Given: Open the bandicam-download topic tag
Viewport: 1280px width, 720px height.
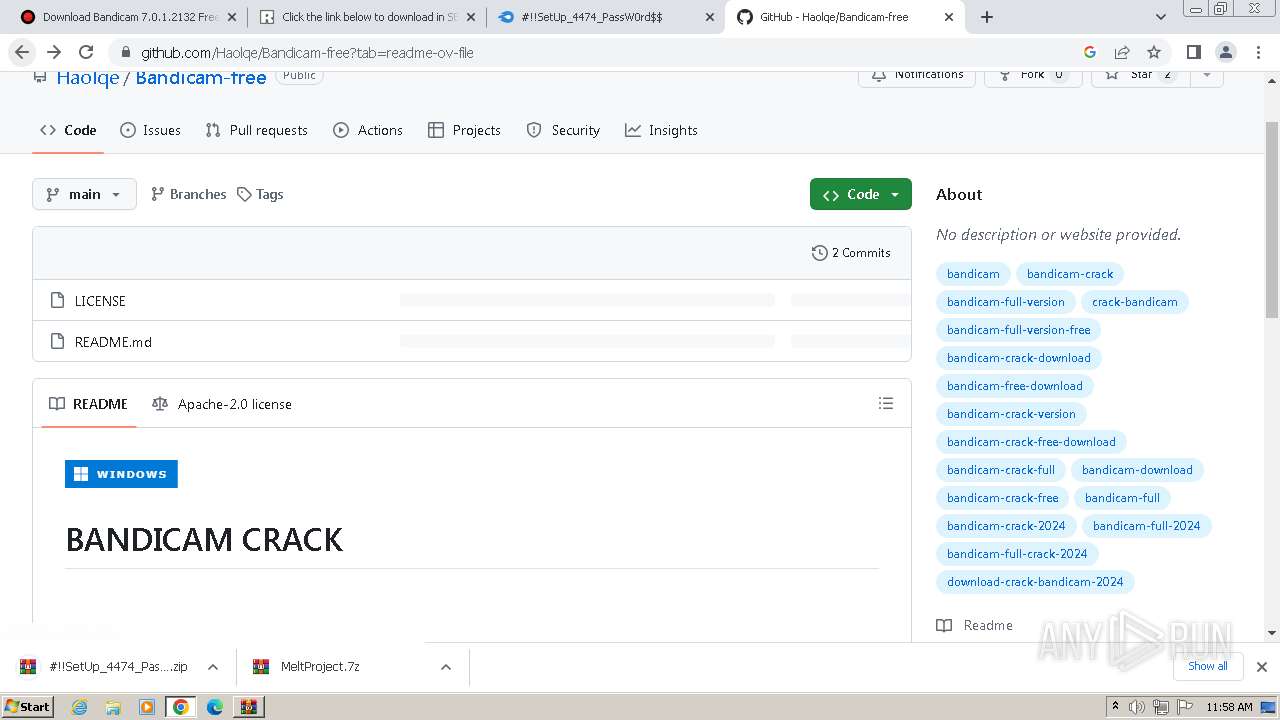Looking at the screenshot, I should [x=1137, y=470].
